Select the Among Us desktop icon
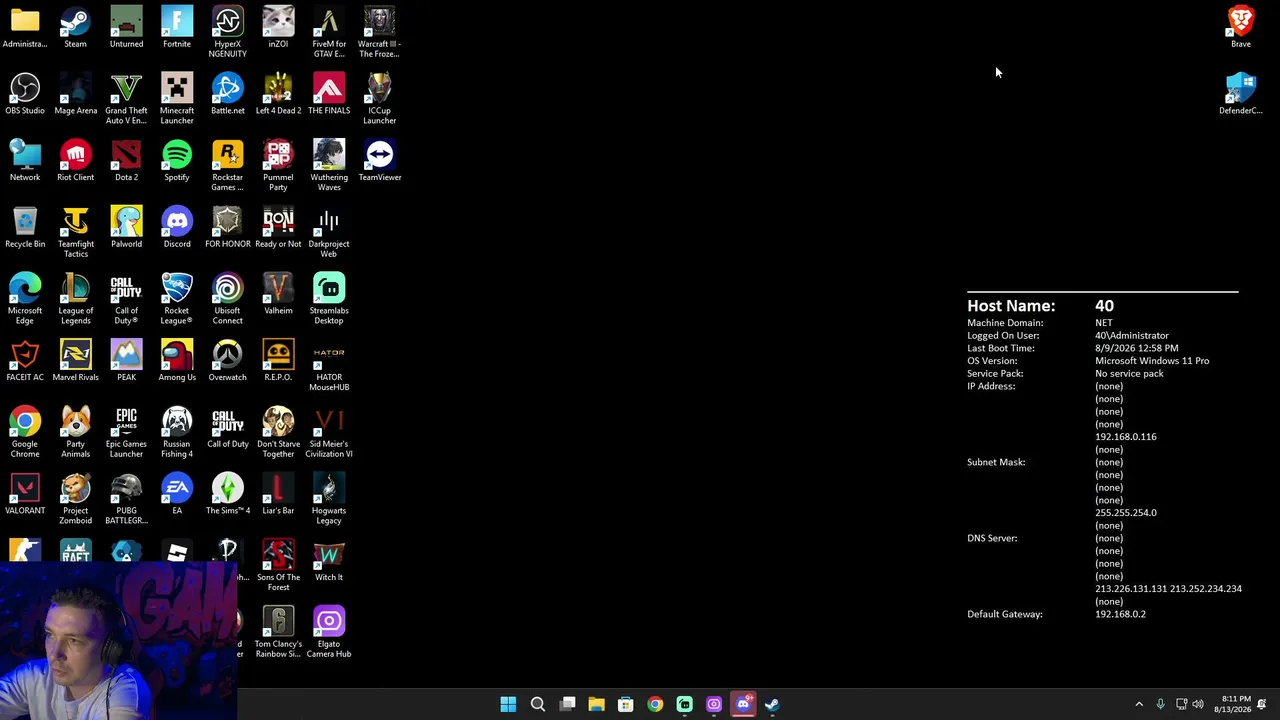The image size is (1280, 720). click(x=177, y=360)
